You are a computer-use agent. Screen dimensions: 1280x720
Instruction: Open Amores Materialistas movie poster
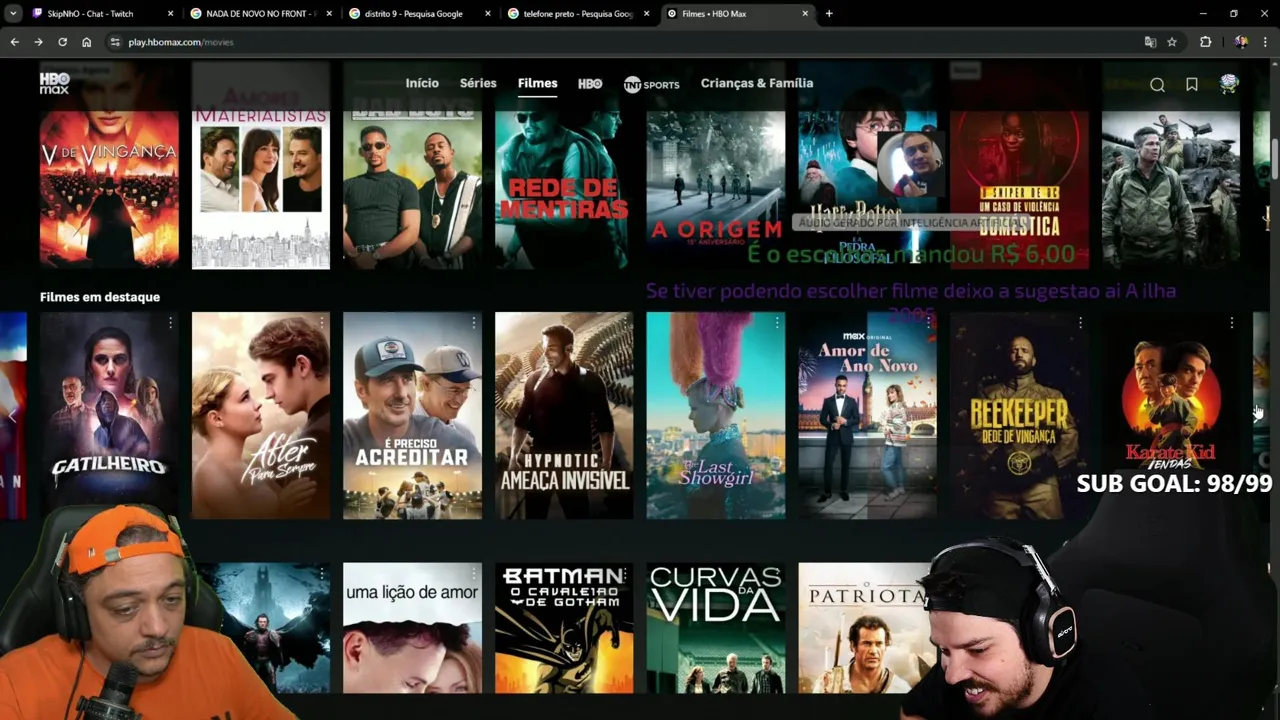click(x=261, y=165)
